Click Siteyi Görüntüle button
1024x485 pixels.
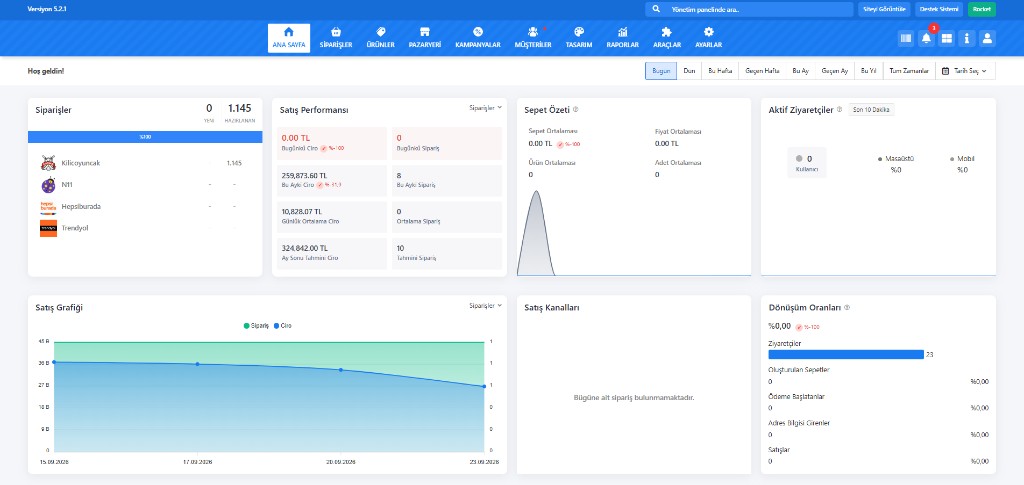tap(884, 10)
